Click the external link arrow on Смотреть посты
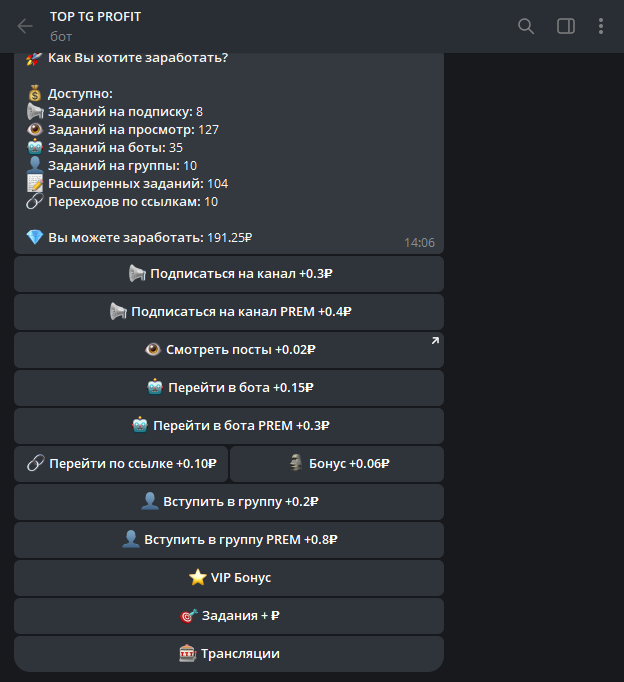624x682 pixels. [434, 342]
